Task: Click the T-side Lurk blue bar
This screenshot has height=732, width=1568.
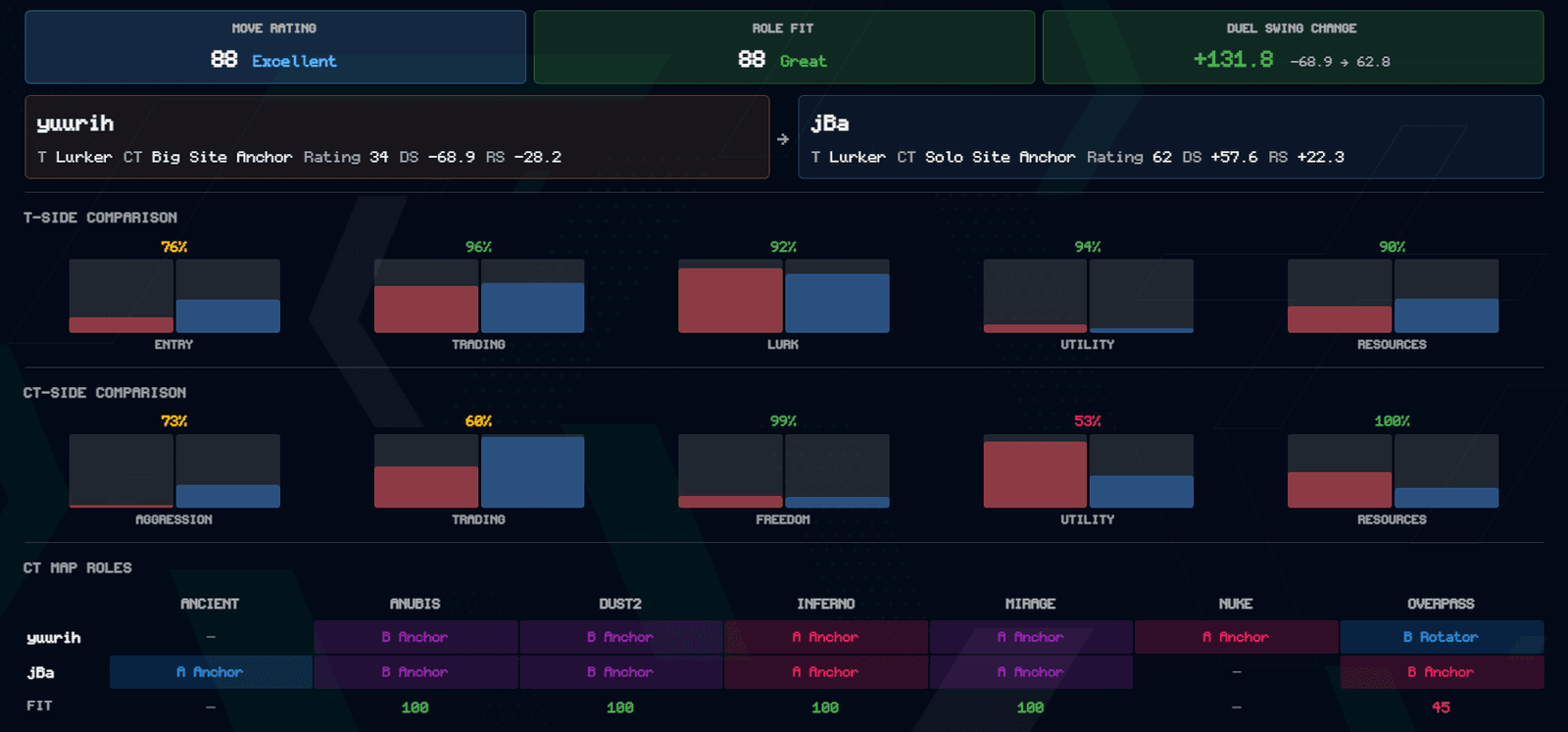Action: pos(837,303)
